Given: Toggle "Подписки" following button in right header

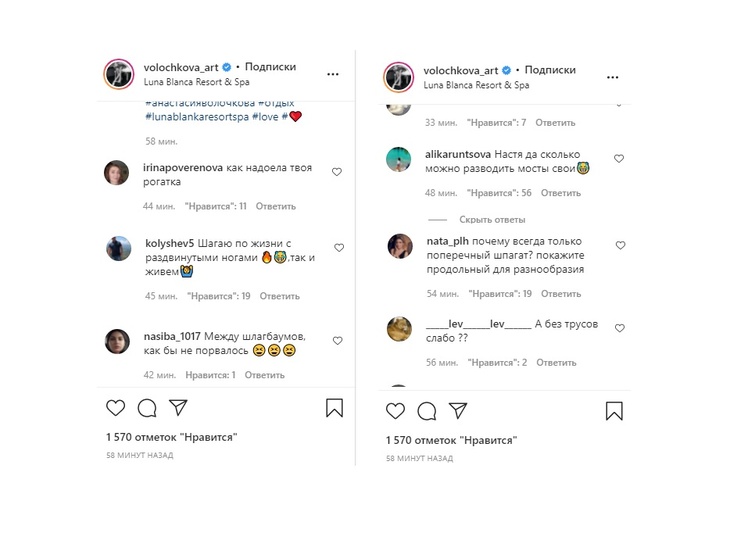Looking at the screenshot, I should pyautogui.click(x=550, y=70).
